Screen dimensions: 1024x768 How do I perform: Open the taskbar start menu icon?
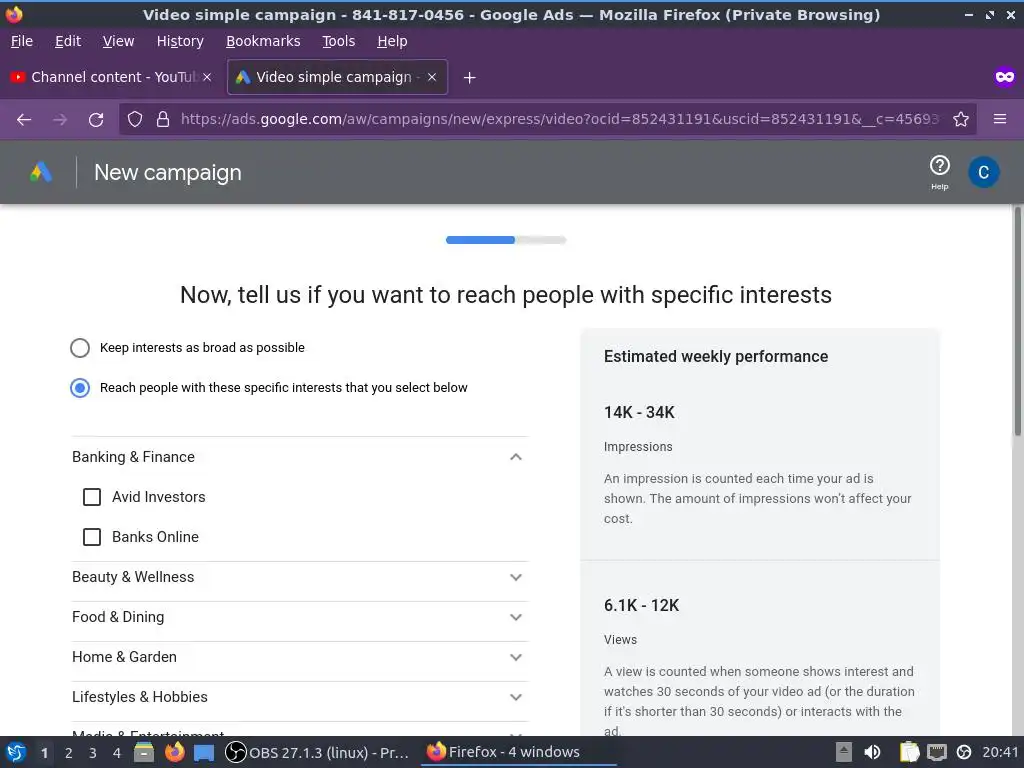coord(16,752)
